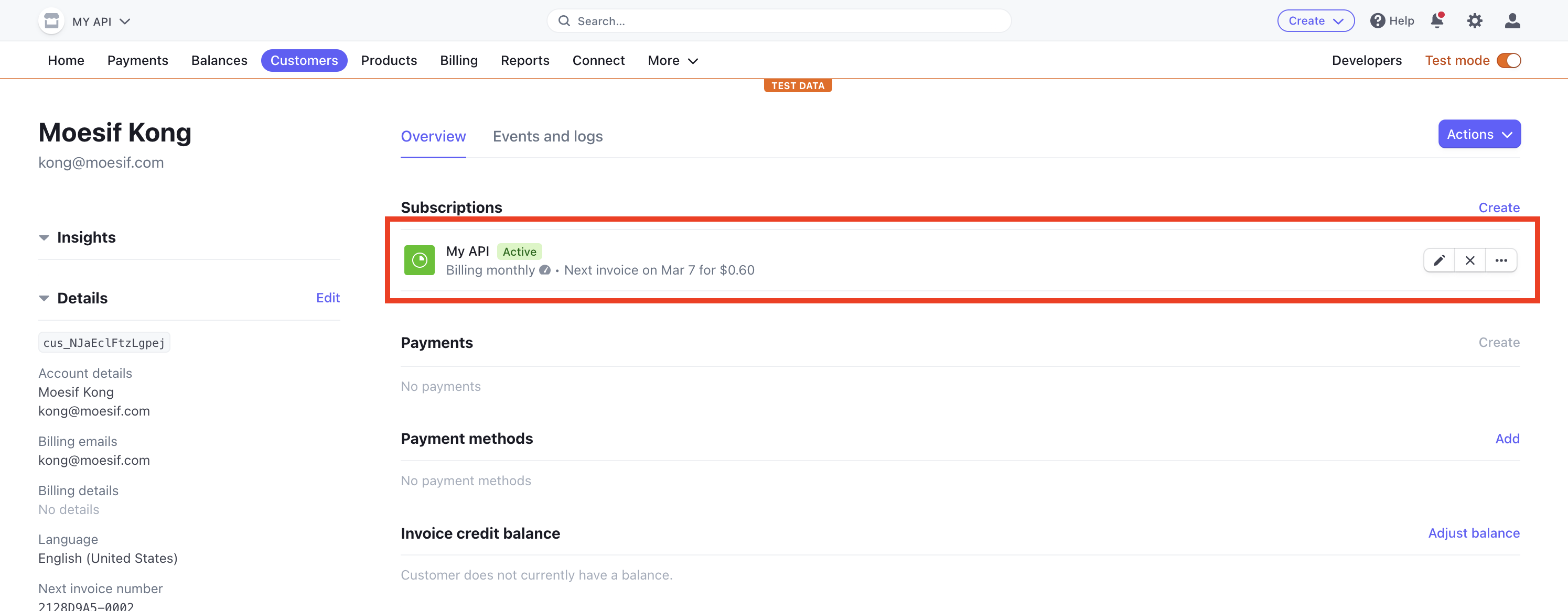Open the top bar Create dropdown
The image size is (1568, 611).
coord(1315,20)
